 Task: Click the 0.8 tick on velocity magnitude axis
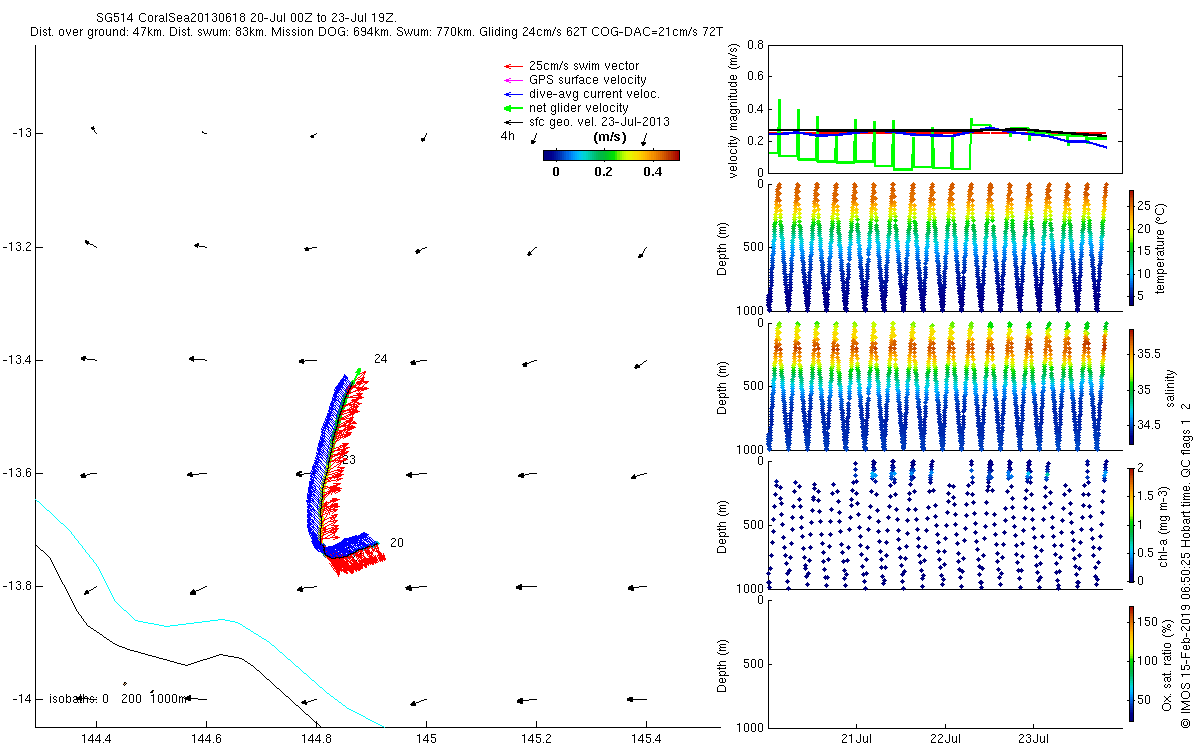pos(756,46)
